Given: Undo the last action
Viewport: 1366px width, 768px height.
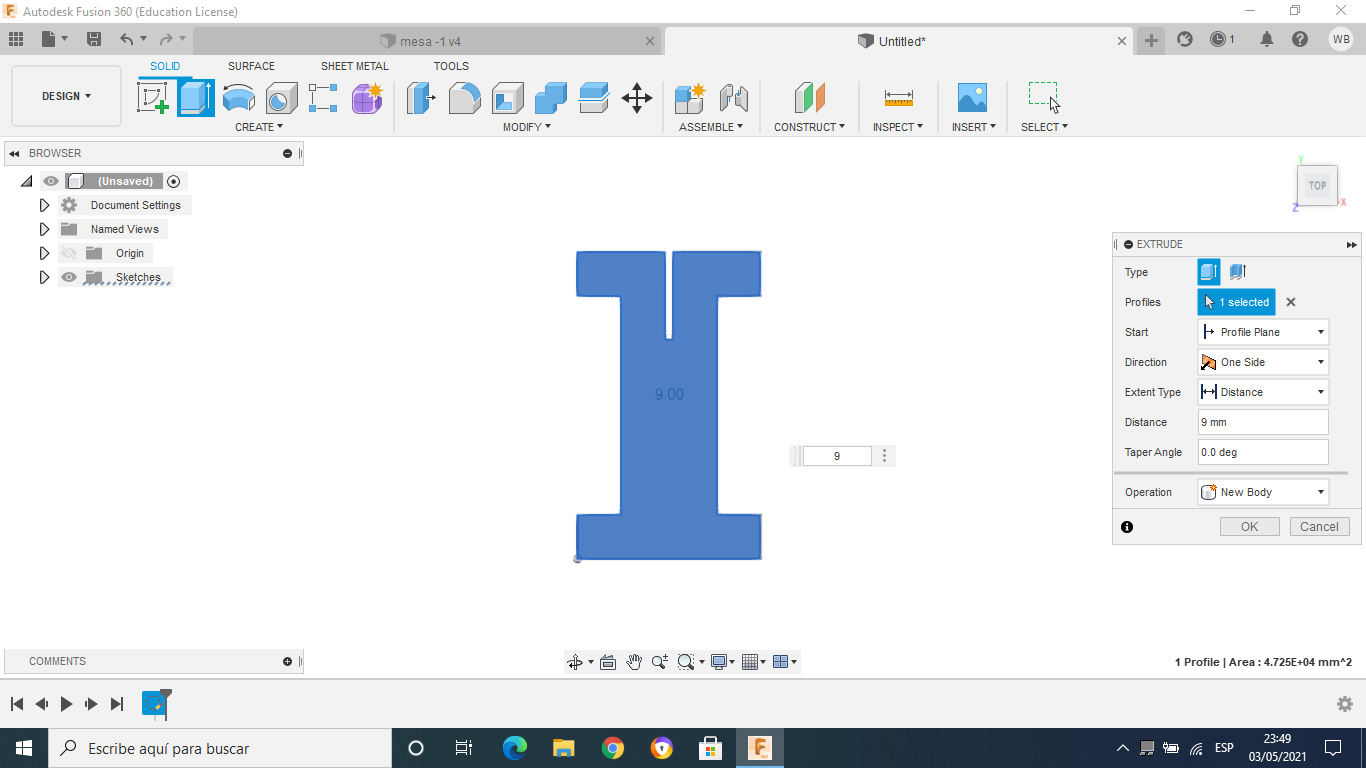Looking at the screenshot, I should (x=126, y=39).
